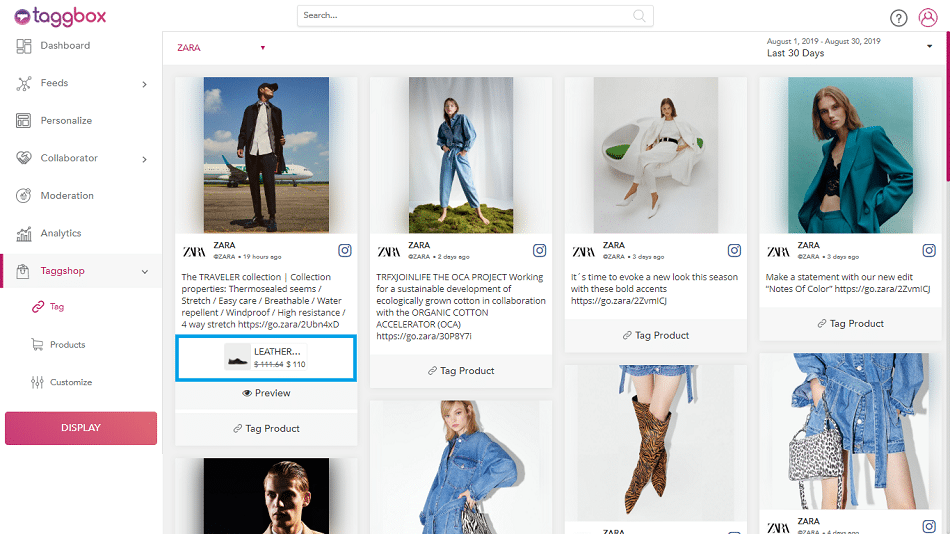Click the Search input field

(x=465, y=16)
